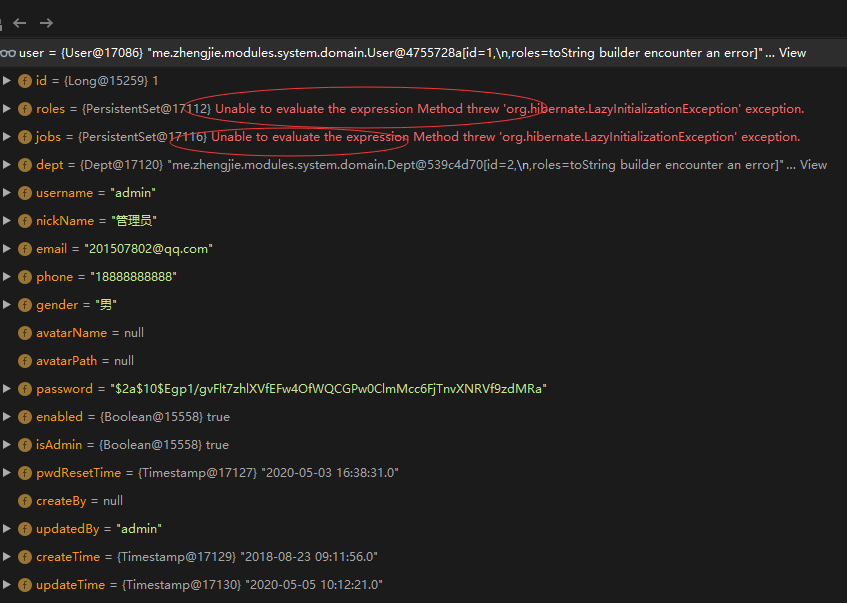Select the pwdResetTime value "2020-05-03 16:38:31.0"

[x=330, y=473]
